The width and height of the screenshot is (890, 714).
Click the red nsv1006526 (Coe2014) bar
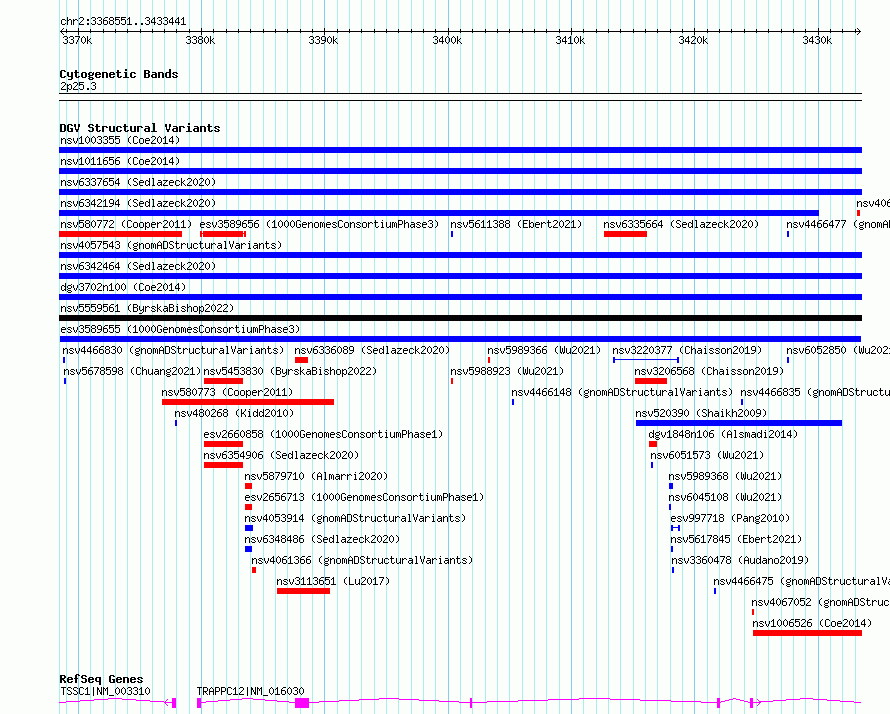(x=806, y=633)
